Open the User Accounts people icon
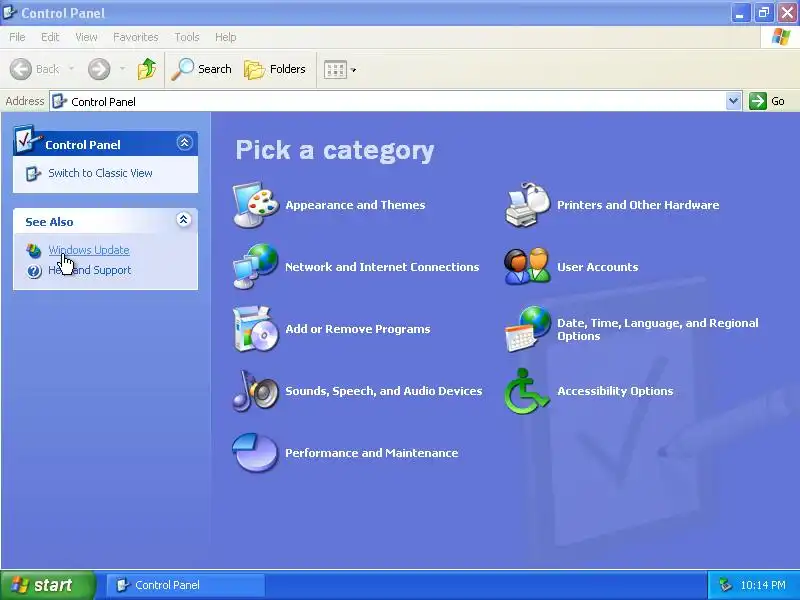The width and height of the screenshot is (800, 600). (x=528, y=266)
